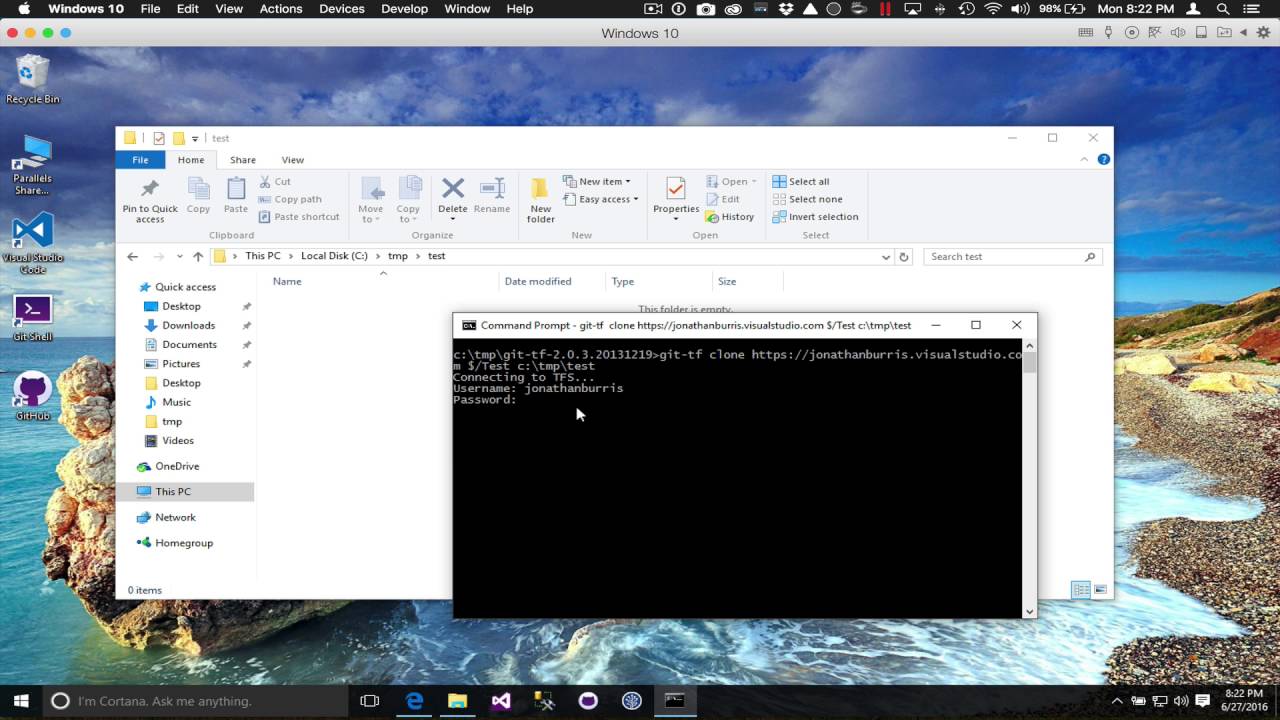Image resolution: width=1280 pixels, height=720 pixels.
Task: Open Task View on the taskbar
Action: point(370,701)
